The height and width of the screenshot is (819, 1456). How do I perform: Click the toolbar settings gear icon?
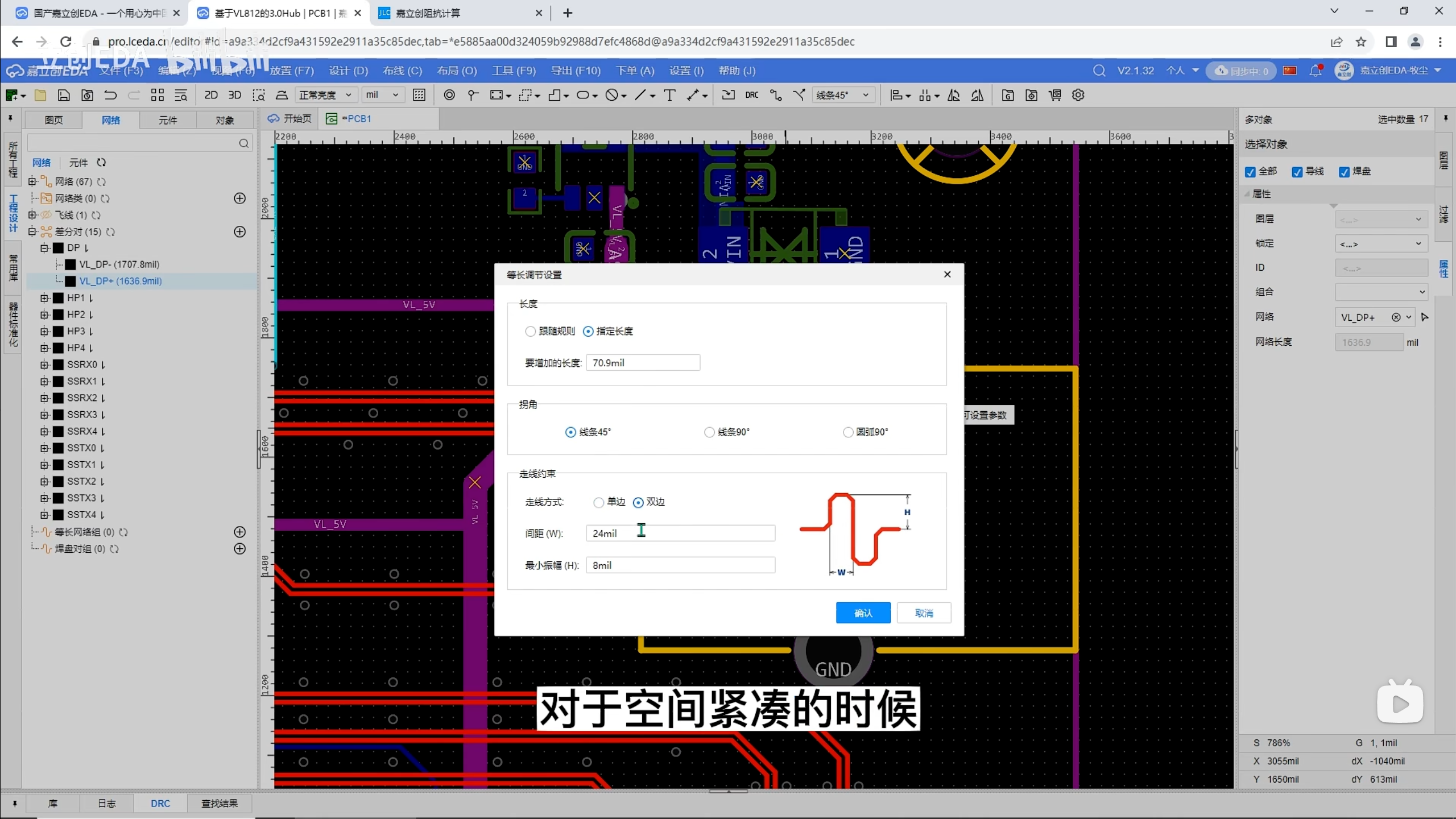[1078, 95]
